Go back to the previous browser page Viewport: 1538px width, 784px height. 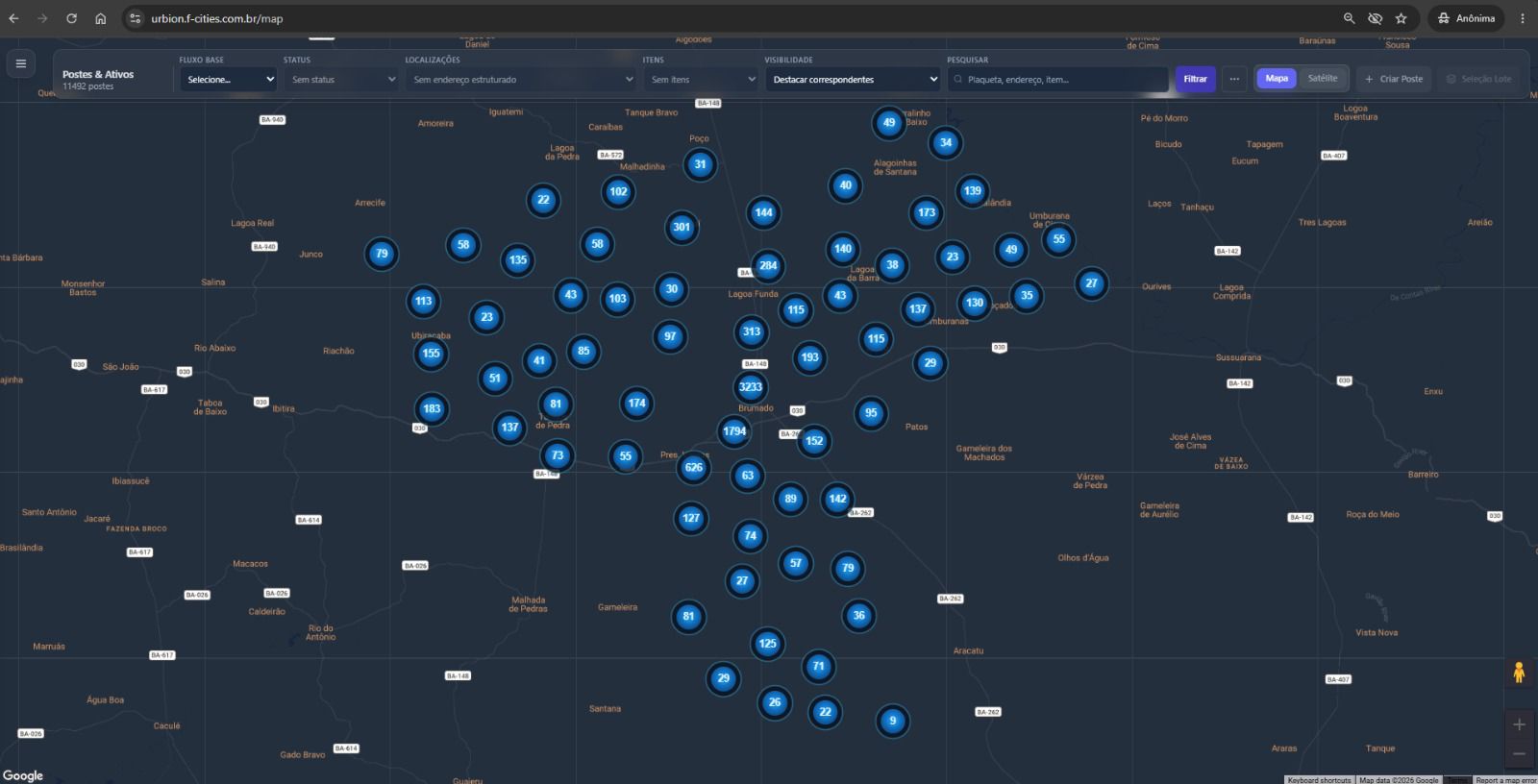pos(13,18)
